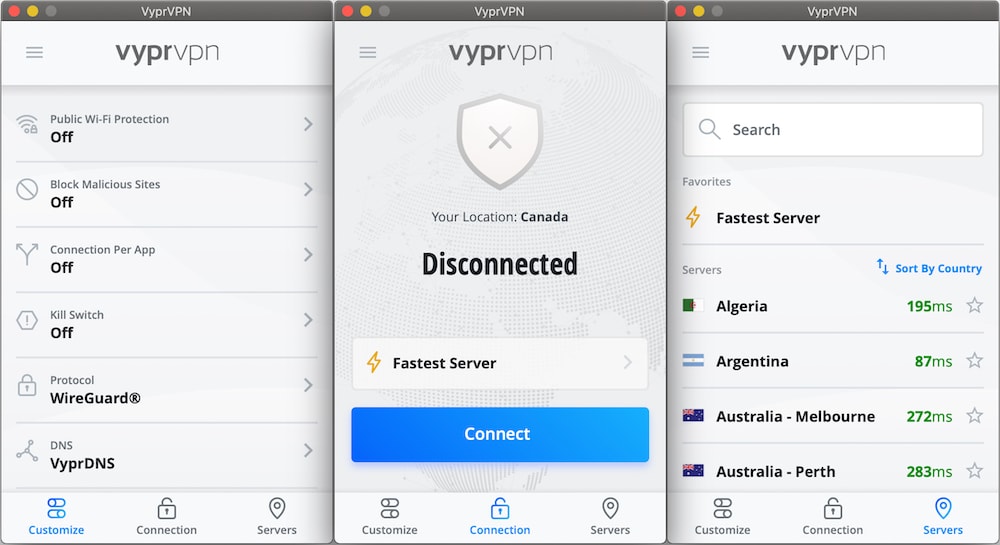Click the disconnected shield icon
Screen dimensions: 1000x545
pyautogui.click(x=500, y=141)
